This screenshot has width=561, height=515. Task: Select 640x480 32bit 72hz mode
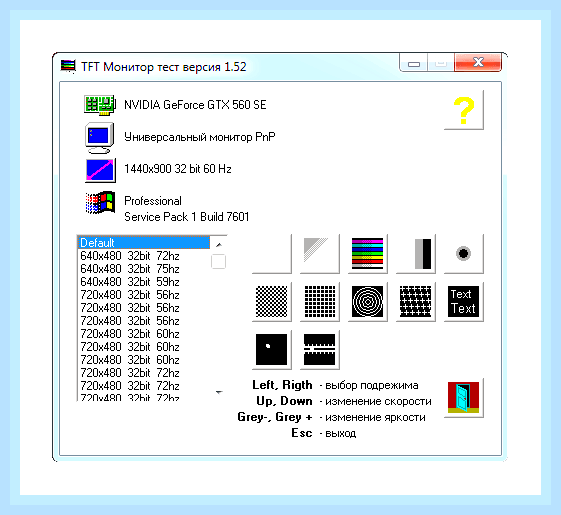click(x=143, y=256)
